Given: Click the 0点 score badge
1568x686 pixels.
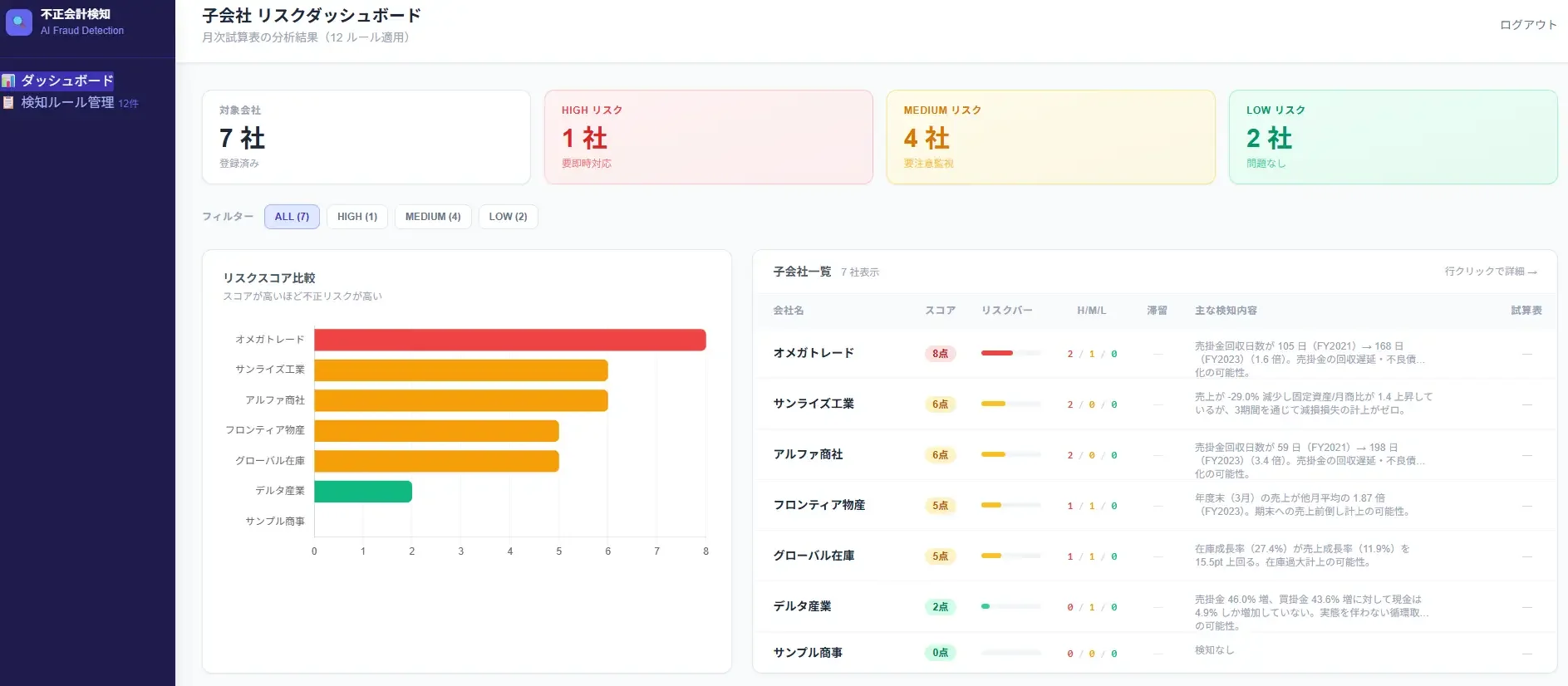Looking at the screenshot, I should pos(940,653).
